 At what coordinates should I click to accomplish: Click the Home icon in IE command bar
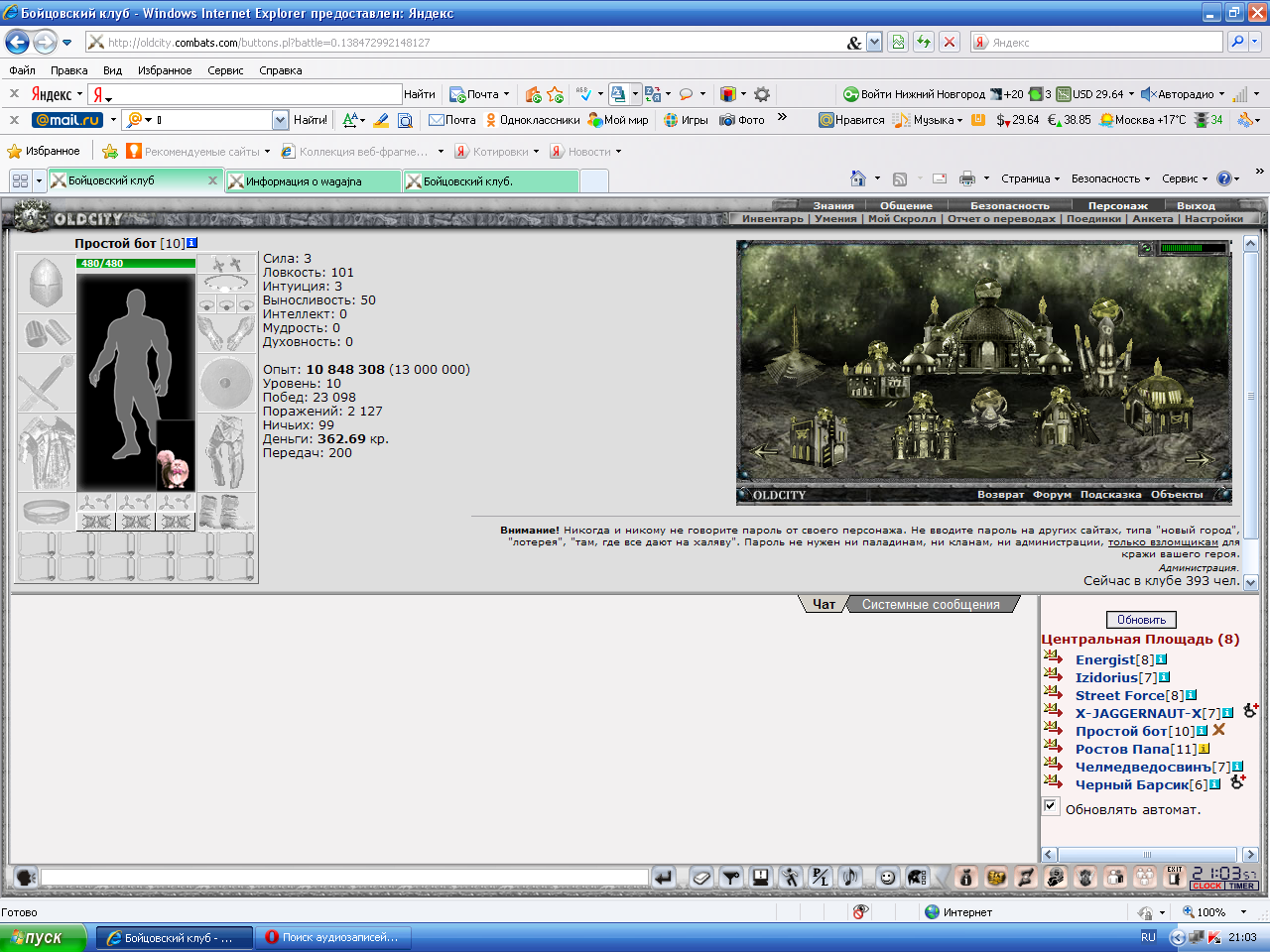click(858, 178)
